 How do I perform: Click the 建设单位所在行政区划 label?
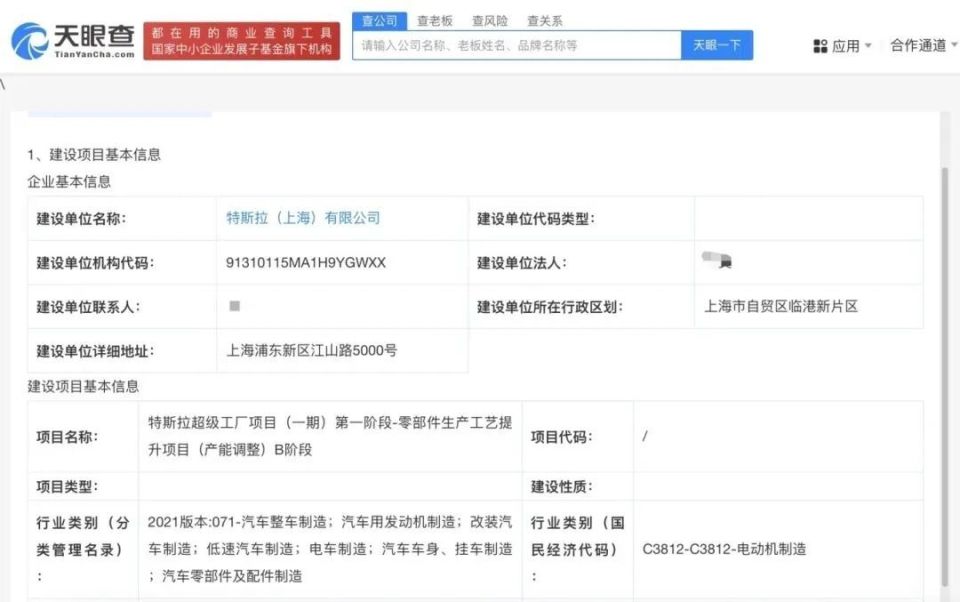550,307
